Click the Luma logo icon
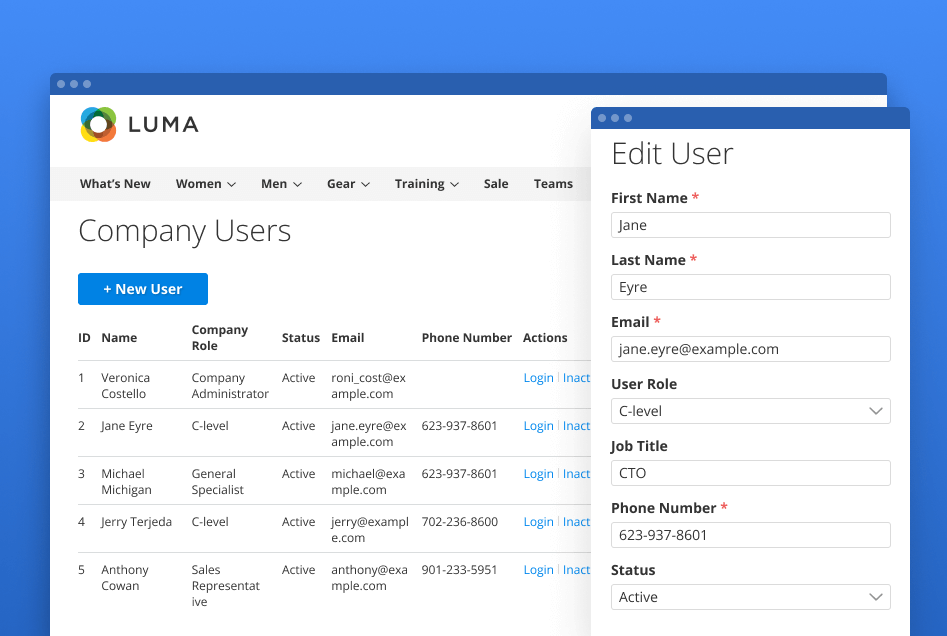947x636 pixels. tap(96, 125)
